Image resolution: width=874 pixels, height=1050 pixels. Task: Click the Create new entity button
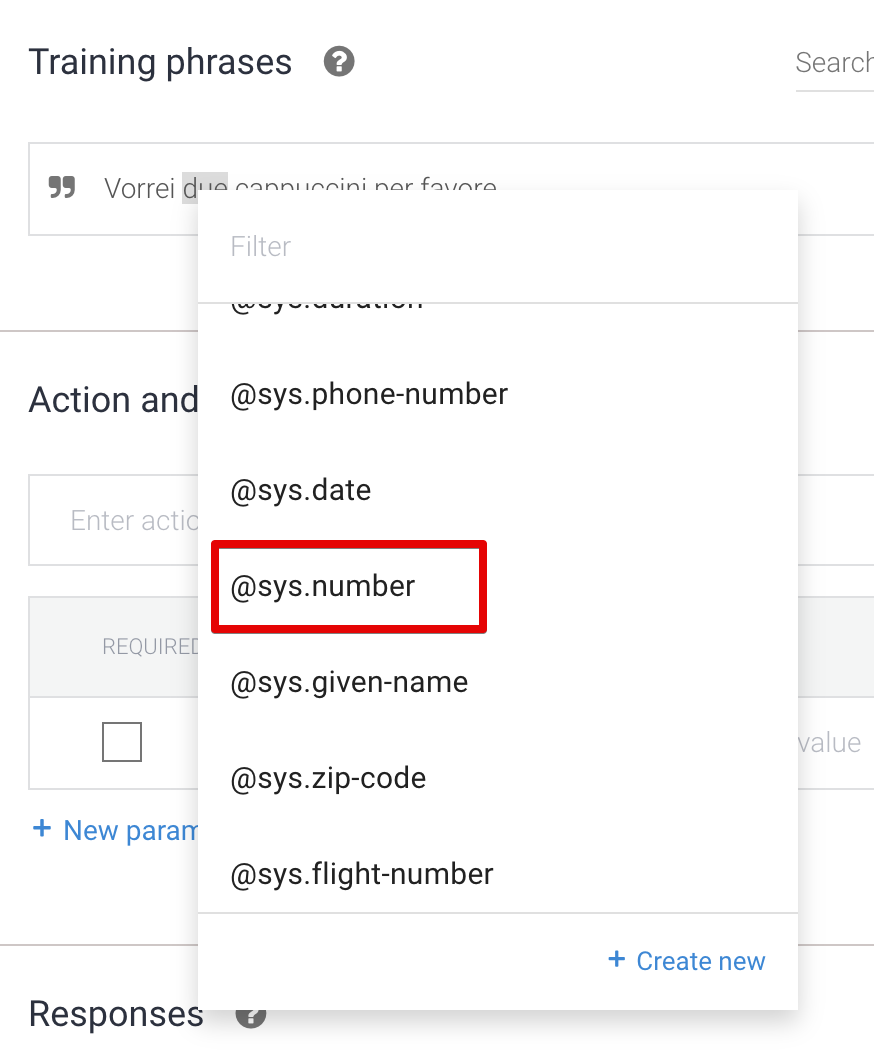pos(687,961)
